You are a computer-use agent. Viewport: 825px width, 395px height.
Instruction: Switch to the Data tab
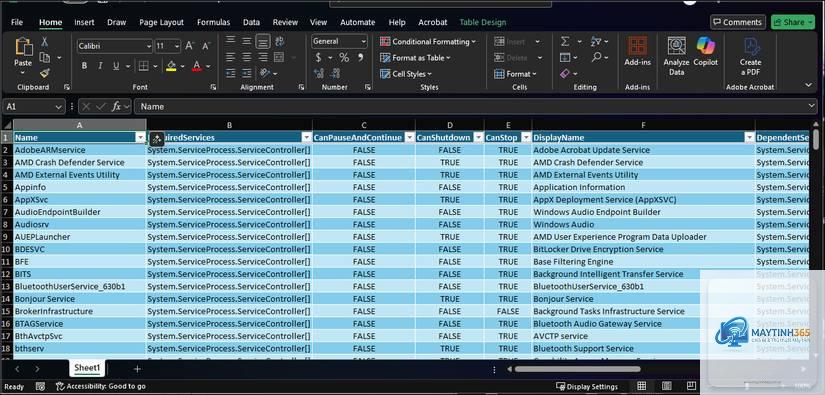pyautogui.click(x=251, y=22)
